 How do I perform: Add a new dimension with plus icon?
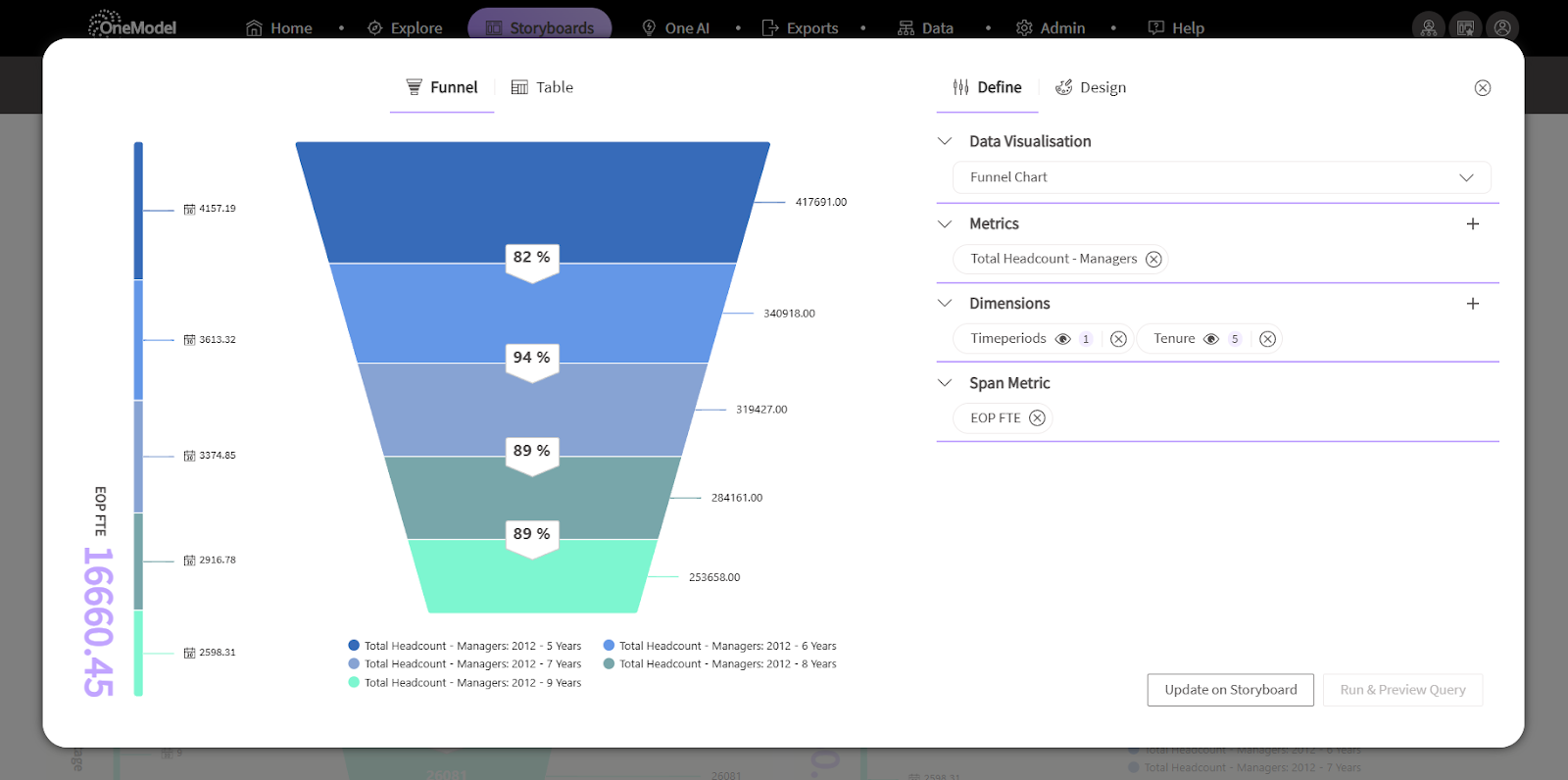click(x=1472, y=304)
